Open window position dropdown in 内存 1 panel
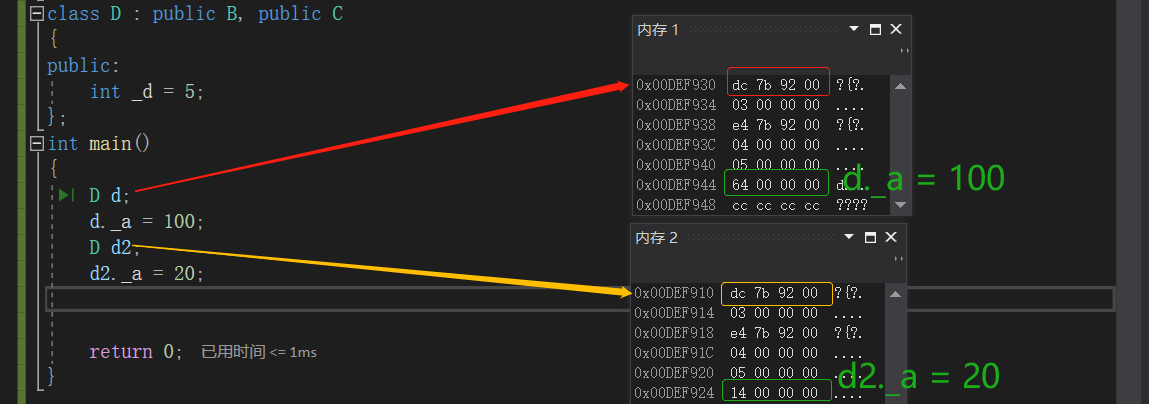 (x=854, y=29)
